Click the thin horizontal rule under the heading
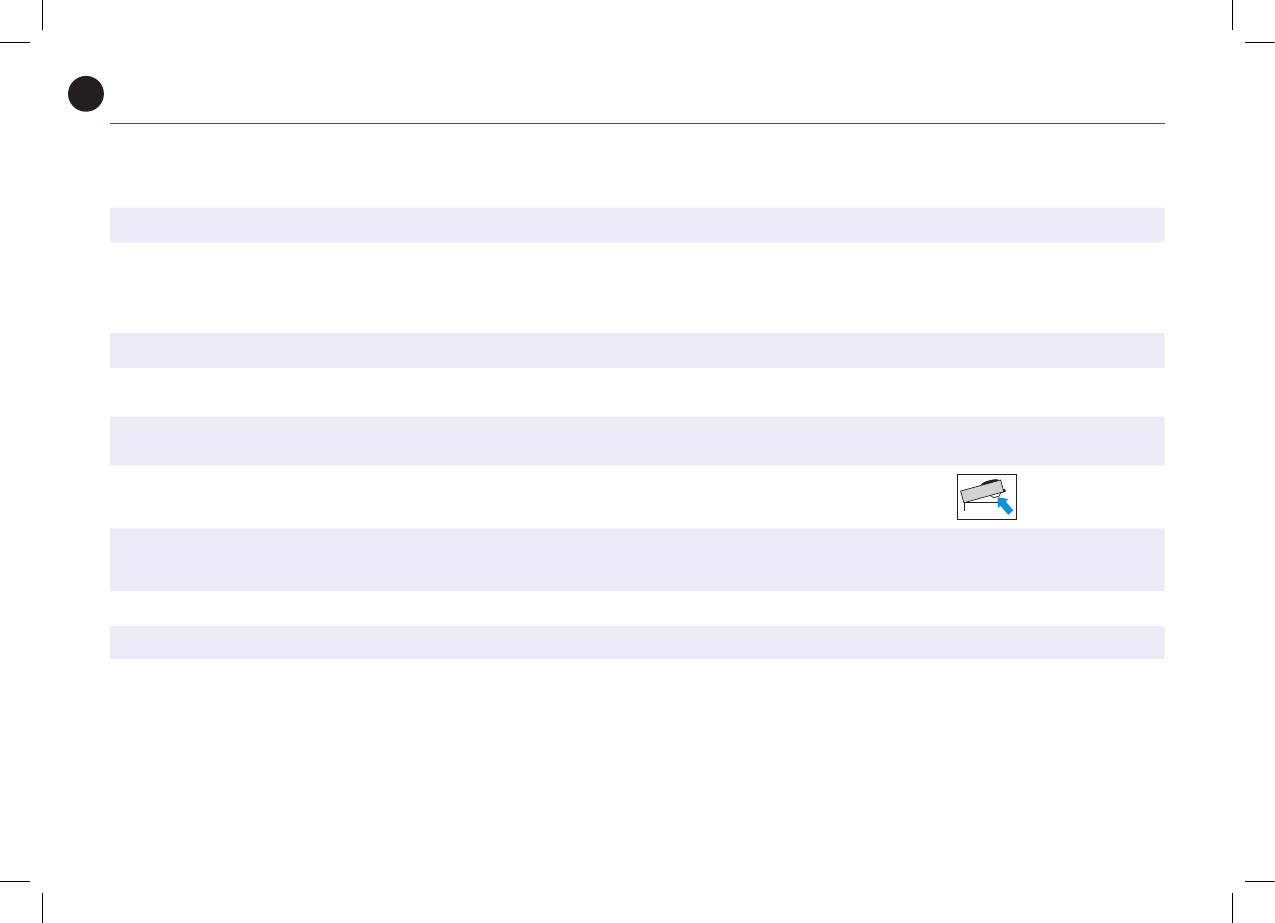Image resolution: width=1275 pixels, height=923 pixels. [x=637, y=124]
